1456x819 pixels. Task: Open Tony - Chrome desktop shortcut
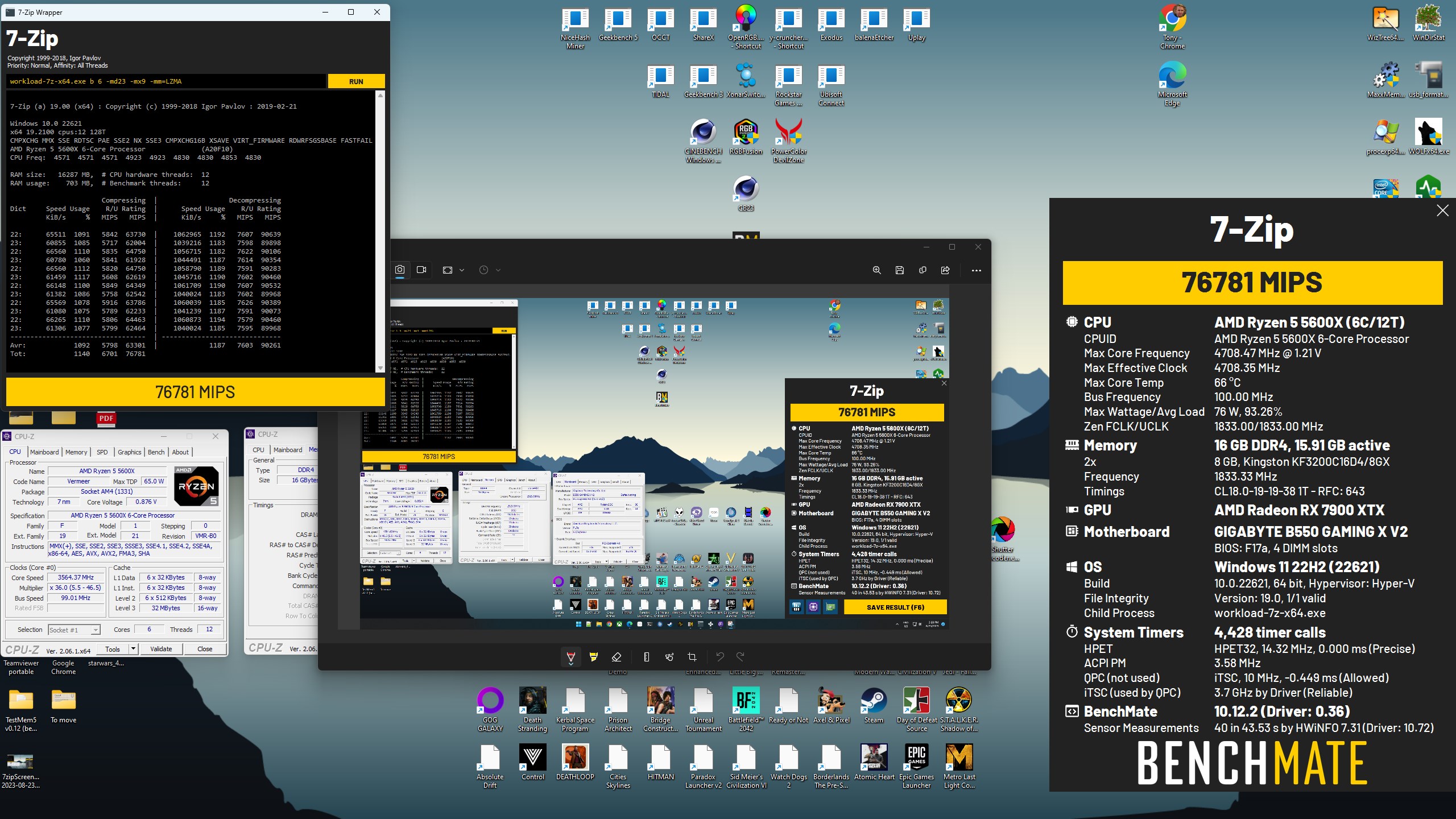1173,27
